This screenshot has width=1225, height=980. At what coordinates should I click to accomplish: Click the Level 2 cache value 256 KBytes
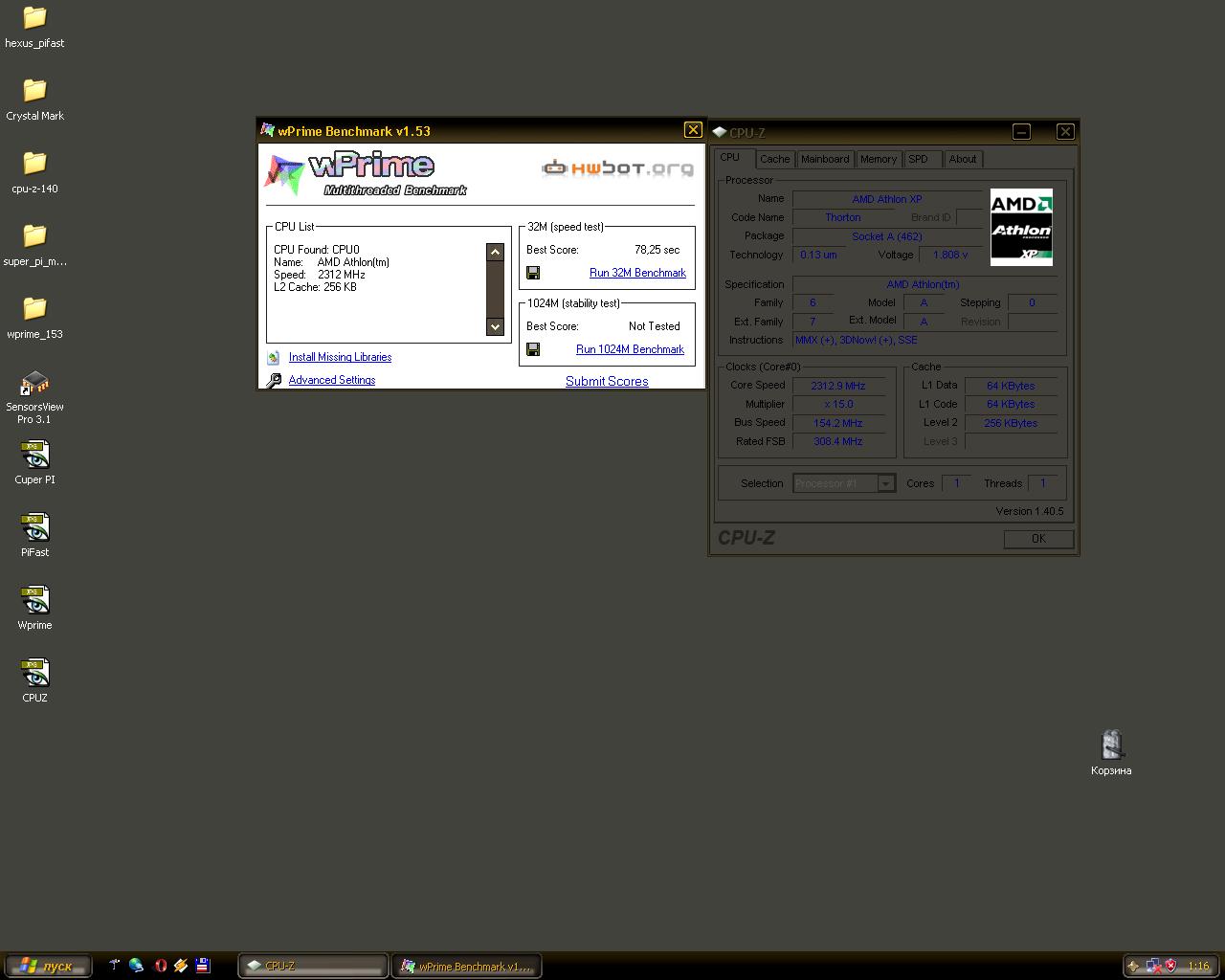[1011, 423]
